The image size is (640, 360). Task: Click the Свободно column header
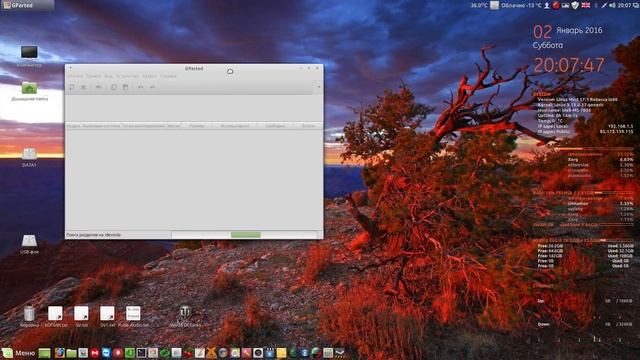[275, 126]
